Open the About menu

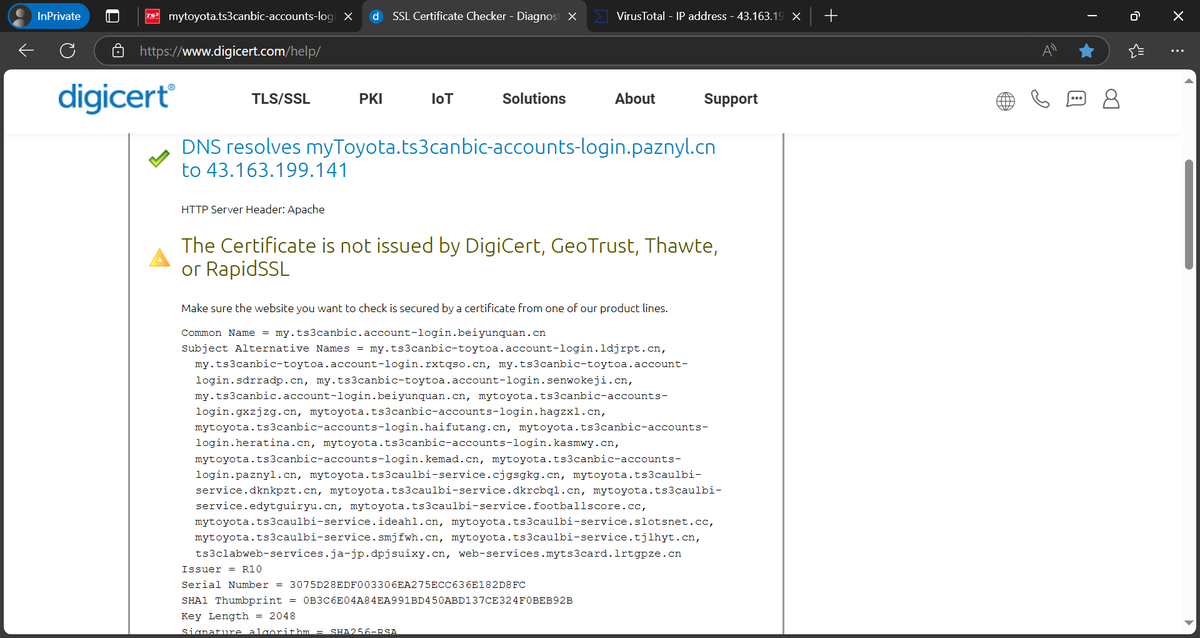point(635,99)
